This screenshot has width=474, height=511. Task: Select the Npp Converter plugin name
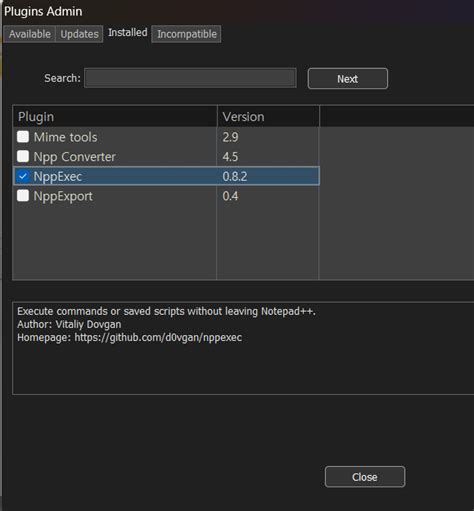tap(75, 157)
